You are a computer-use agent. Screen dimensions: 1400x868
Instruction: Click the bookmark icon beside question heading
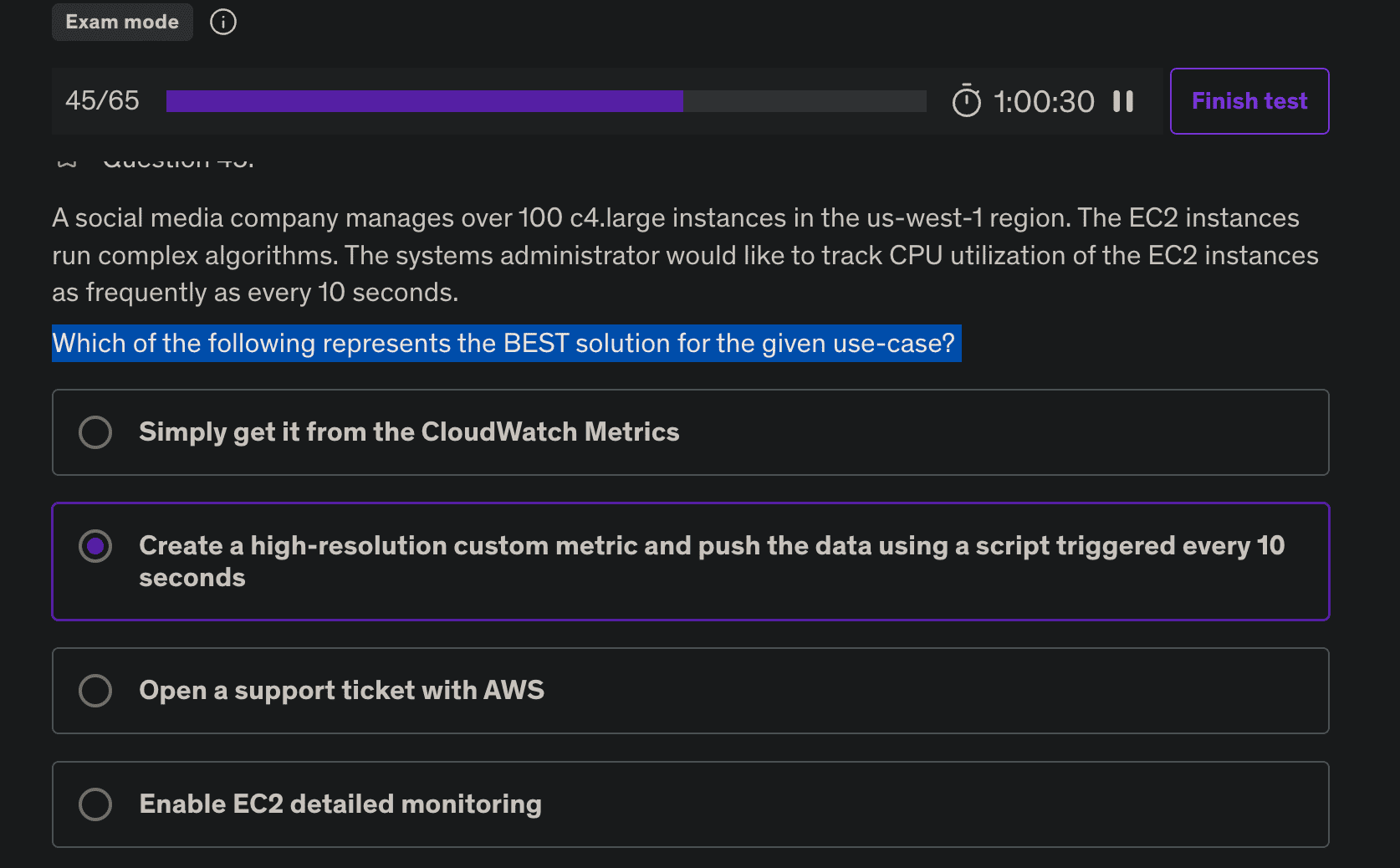coord(67,161)
